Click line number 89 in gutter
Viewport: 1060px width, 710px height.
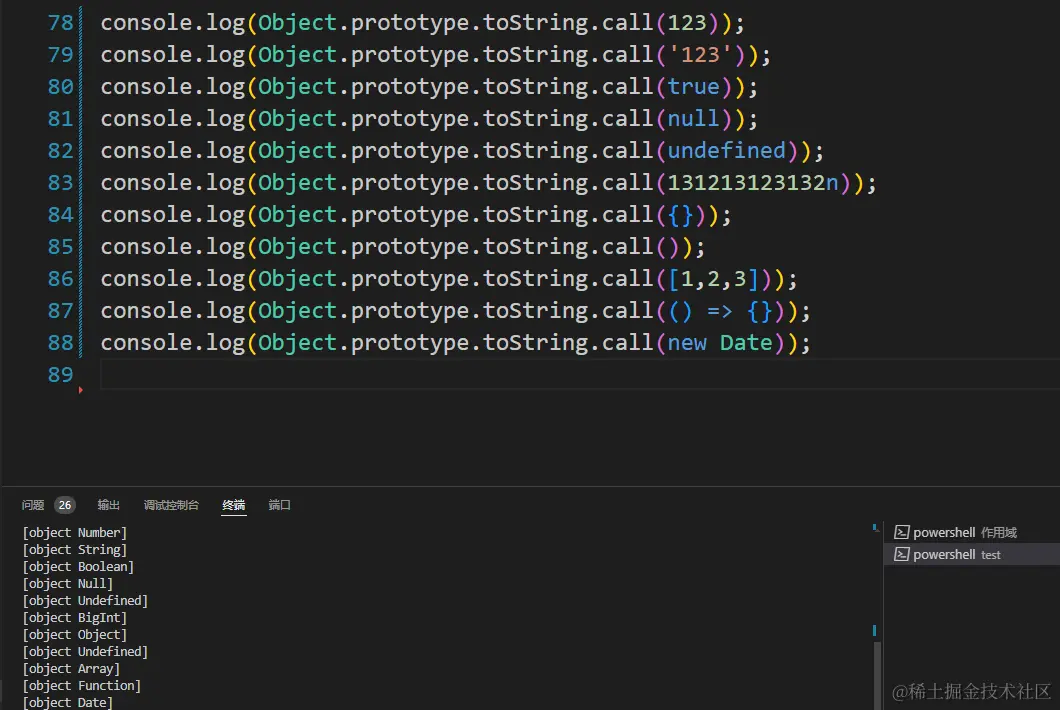[60, 375]
